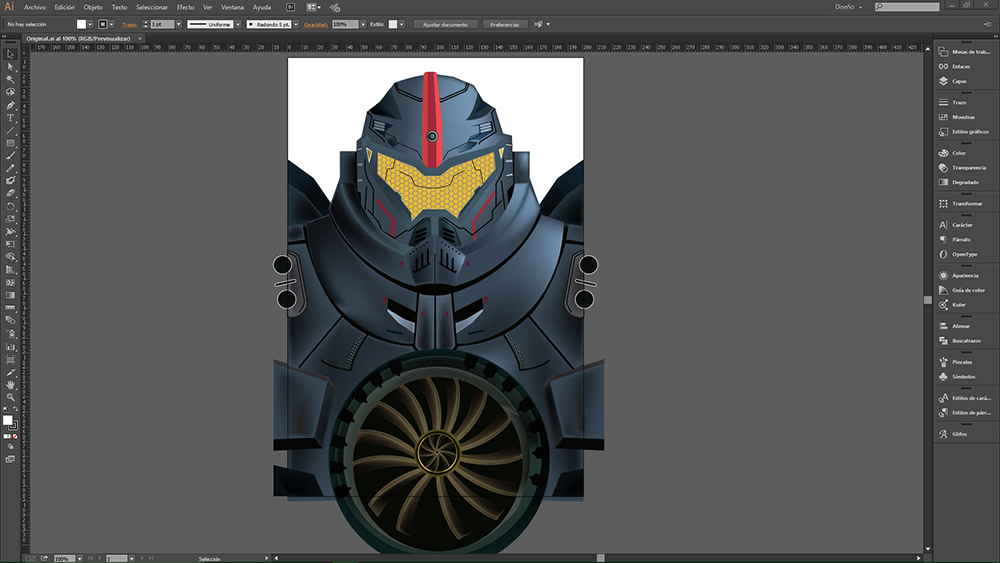Select the Rectangle tool
The image size is (1000, 563).
tap(10, 143)
